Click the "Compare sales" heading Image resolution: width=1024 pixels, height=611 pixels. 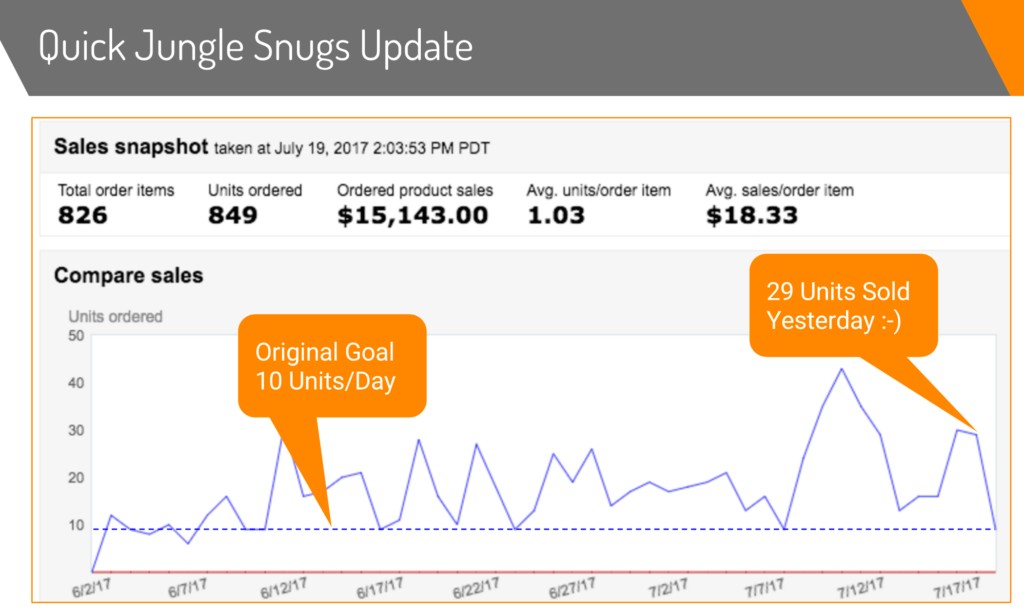coord(128,275)
